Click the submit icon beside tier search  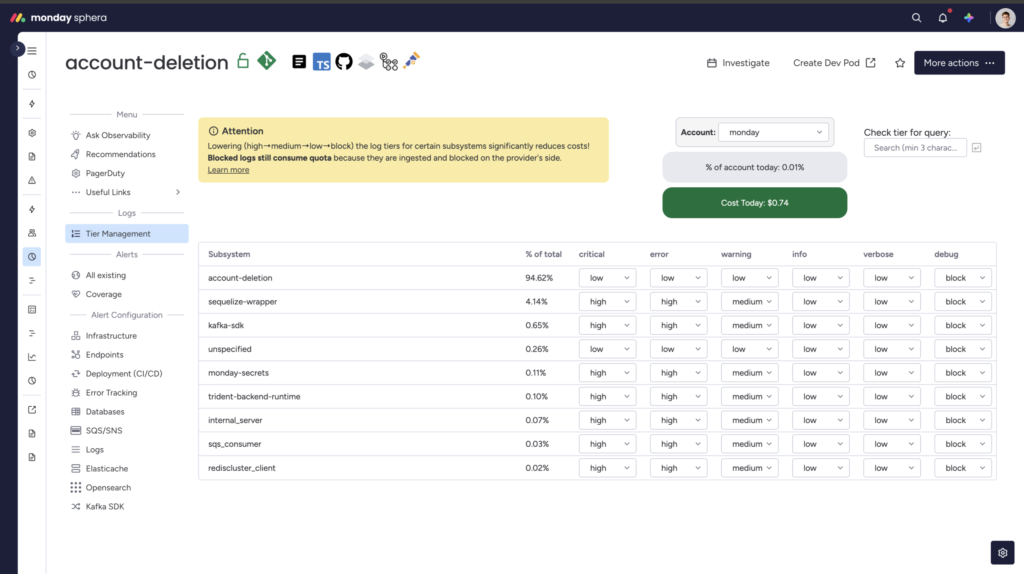click(976, 148)
